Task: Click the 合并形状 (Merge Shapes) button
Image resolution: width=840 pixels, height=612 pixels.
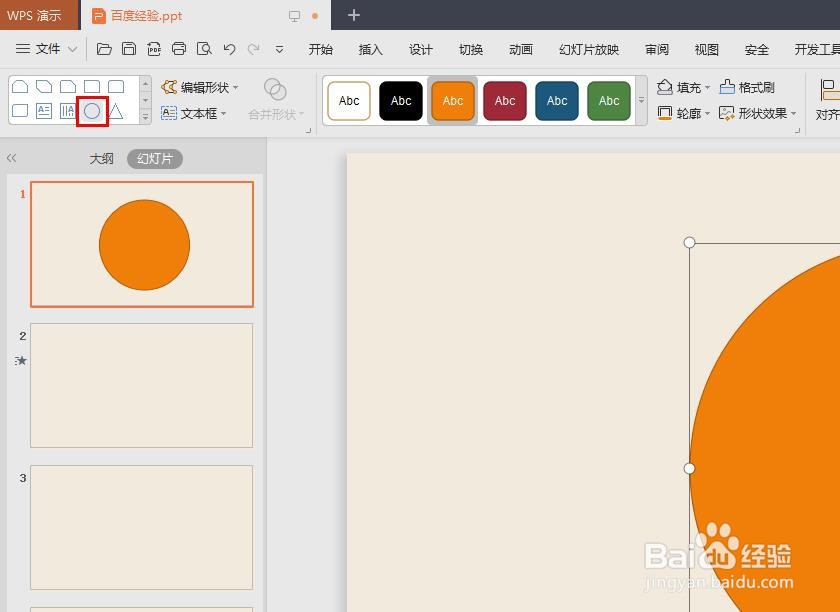Action: (x=275, y=100)
